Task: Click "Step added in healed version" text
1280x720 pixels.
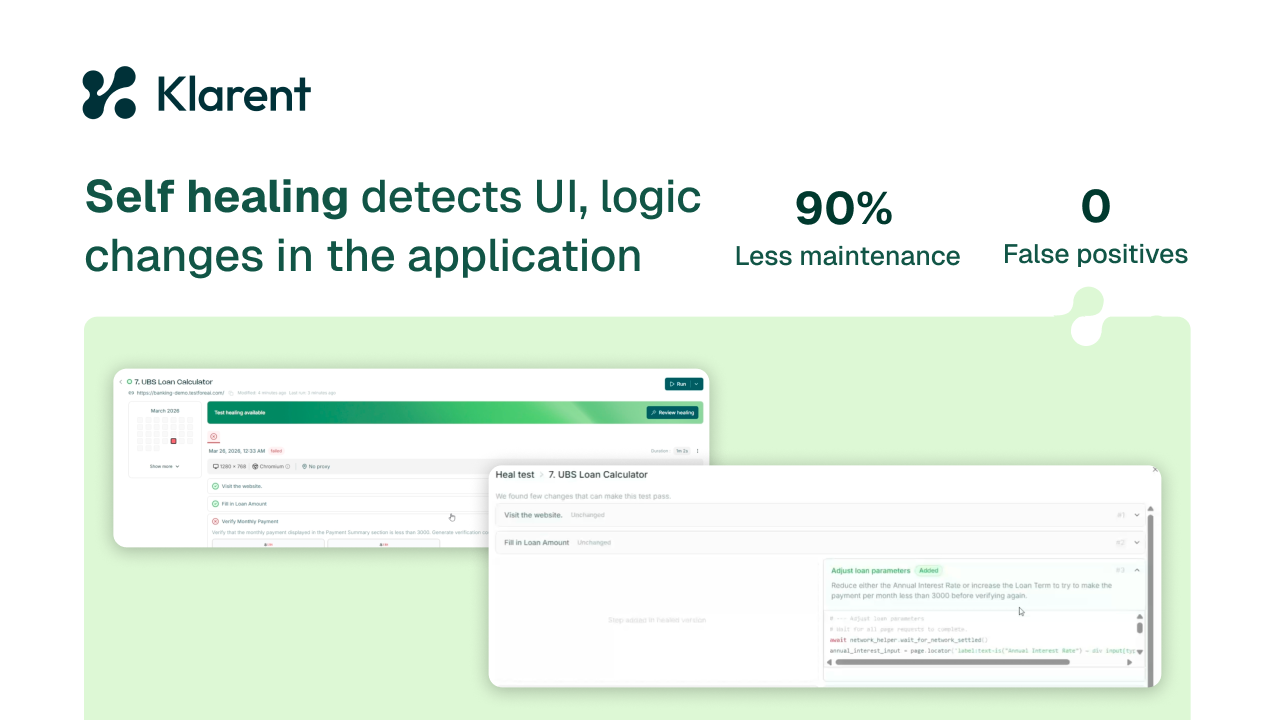Action: 657,620
